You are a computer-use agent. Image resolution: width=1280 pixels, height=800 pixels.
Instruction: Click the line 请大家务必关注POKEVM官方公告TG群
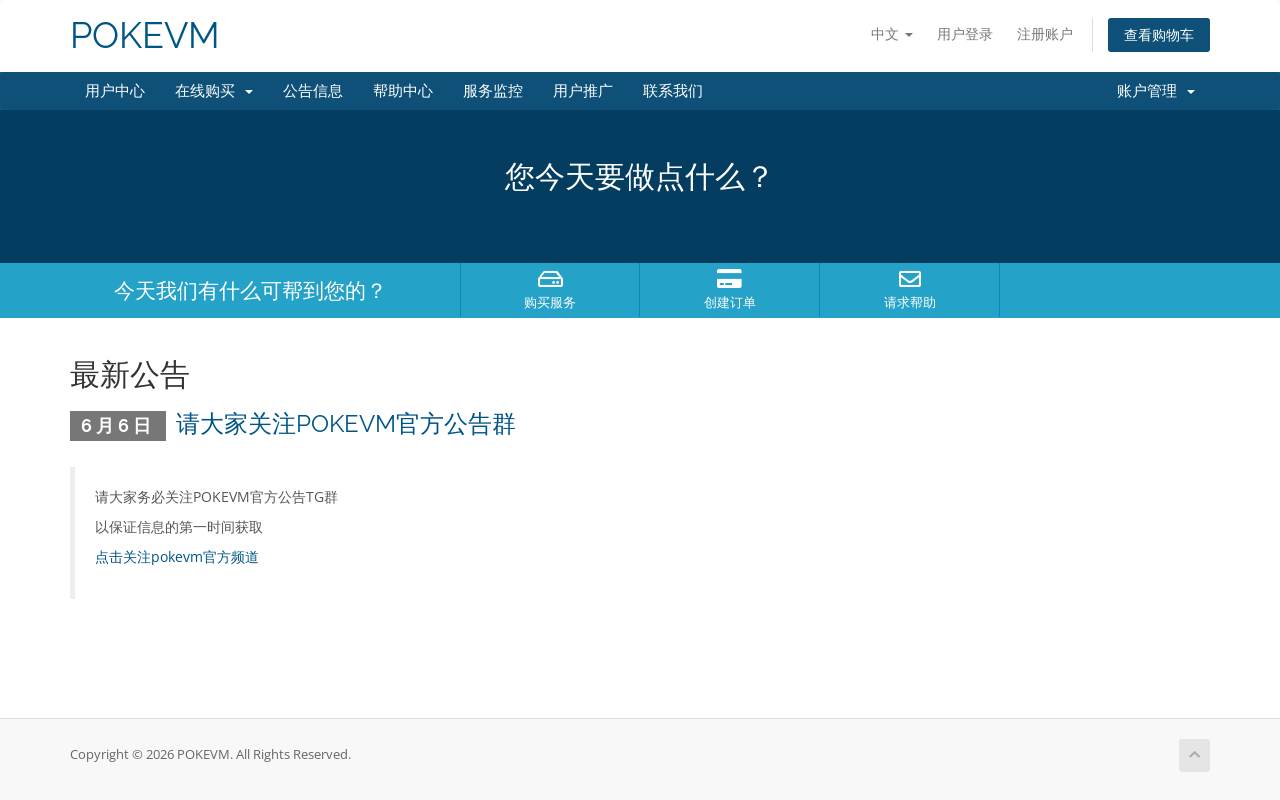point(216,497)
